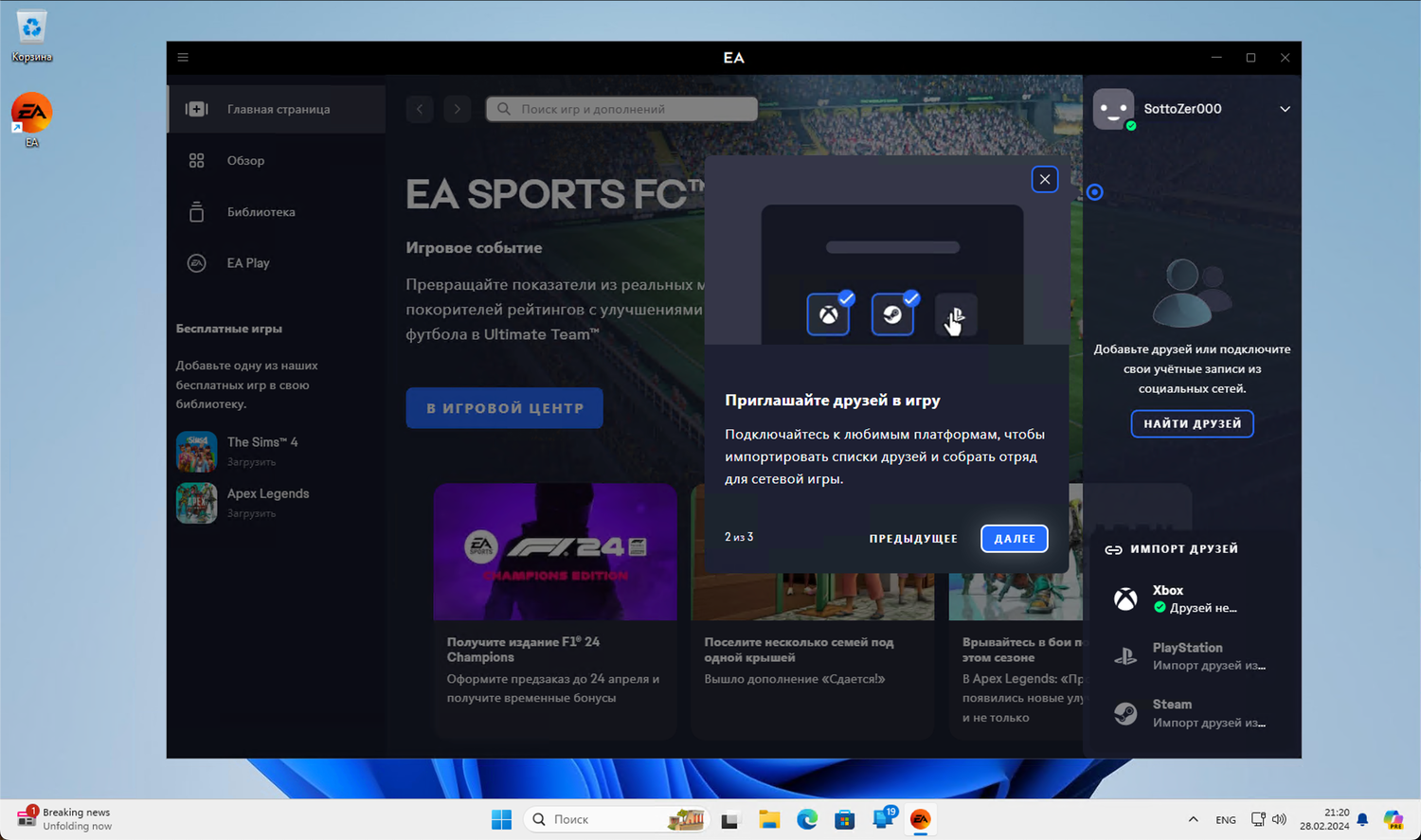Click the Загрузить link under Apex Legends
Screen dimensions: 1421x840
[252, 513]
